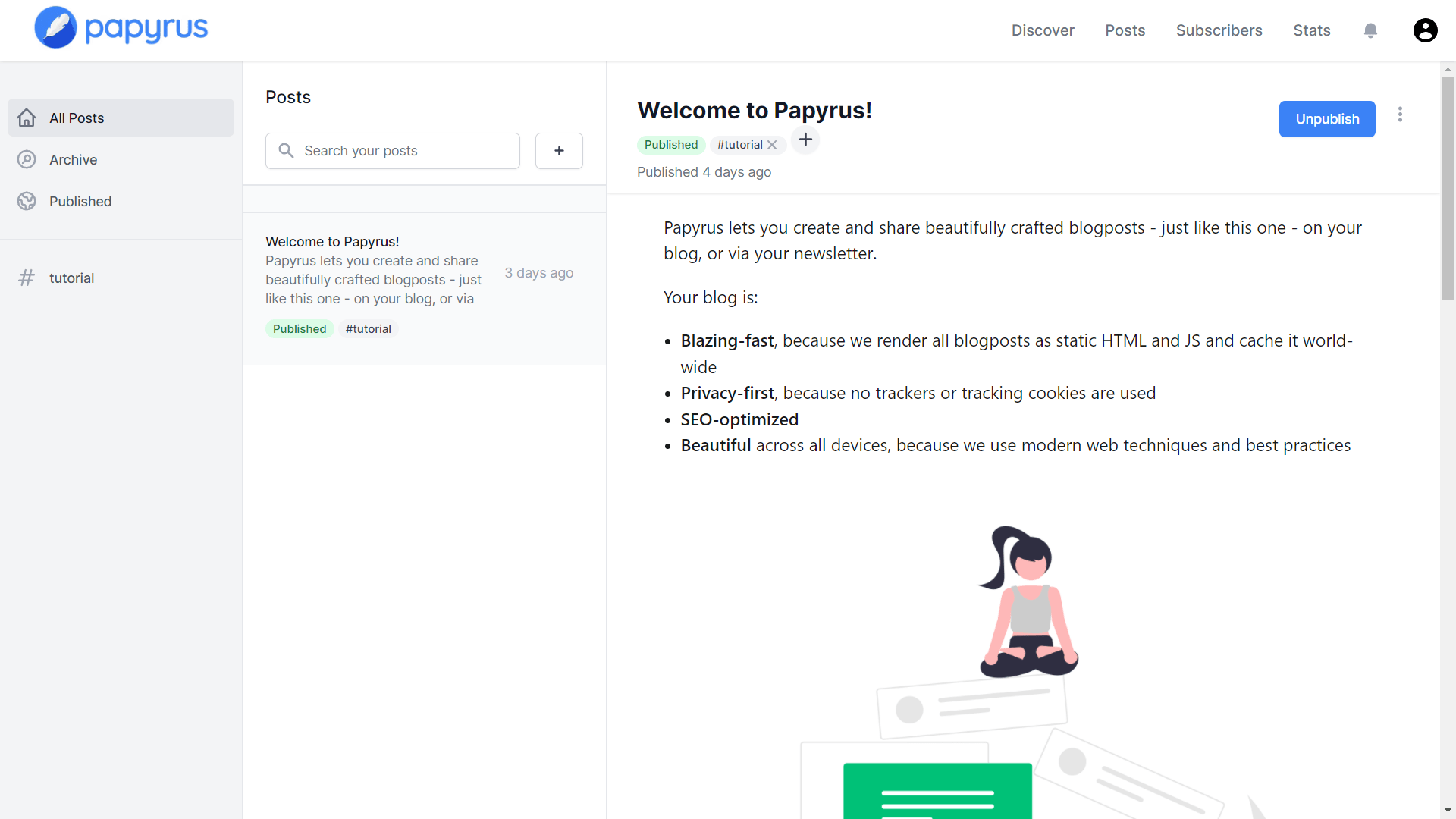Viewport: 1456px width, 819px height.
Task: Select Published filter in sidebar
Action: tap(121, 201)
